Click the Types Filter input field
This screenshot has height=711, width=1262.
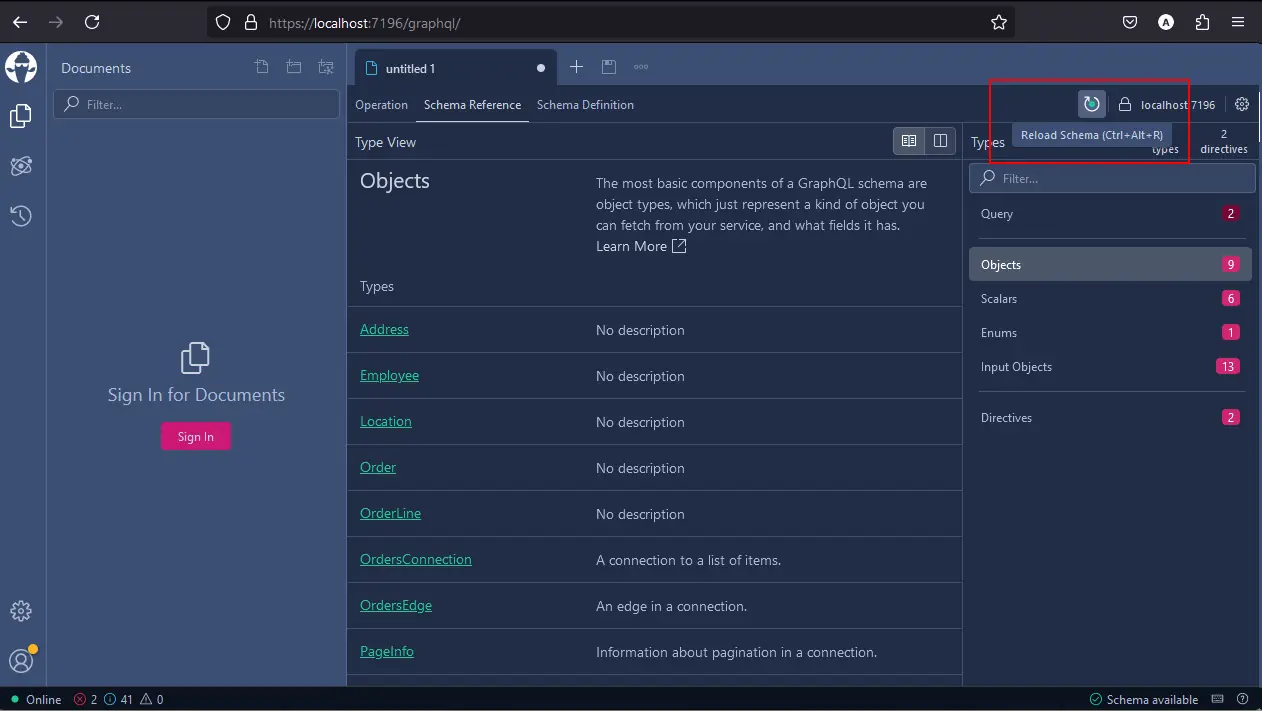click(x=1112, y=178)
